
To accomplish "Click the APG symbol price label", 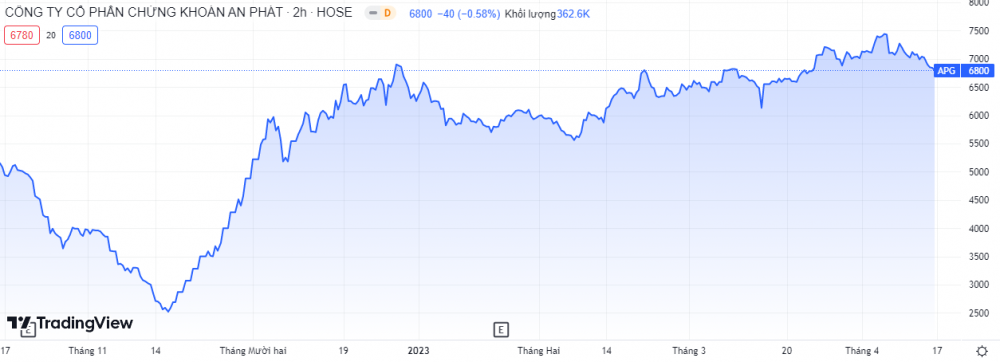I will click(946, 71).
